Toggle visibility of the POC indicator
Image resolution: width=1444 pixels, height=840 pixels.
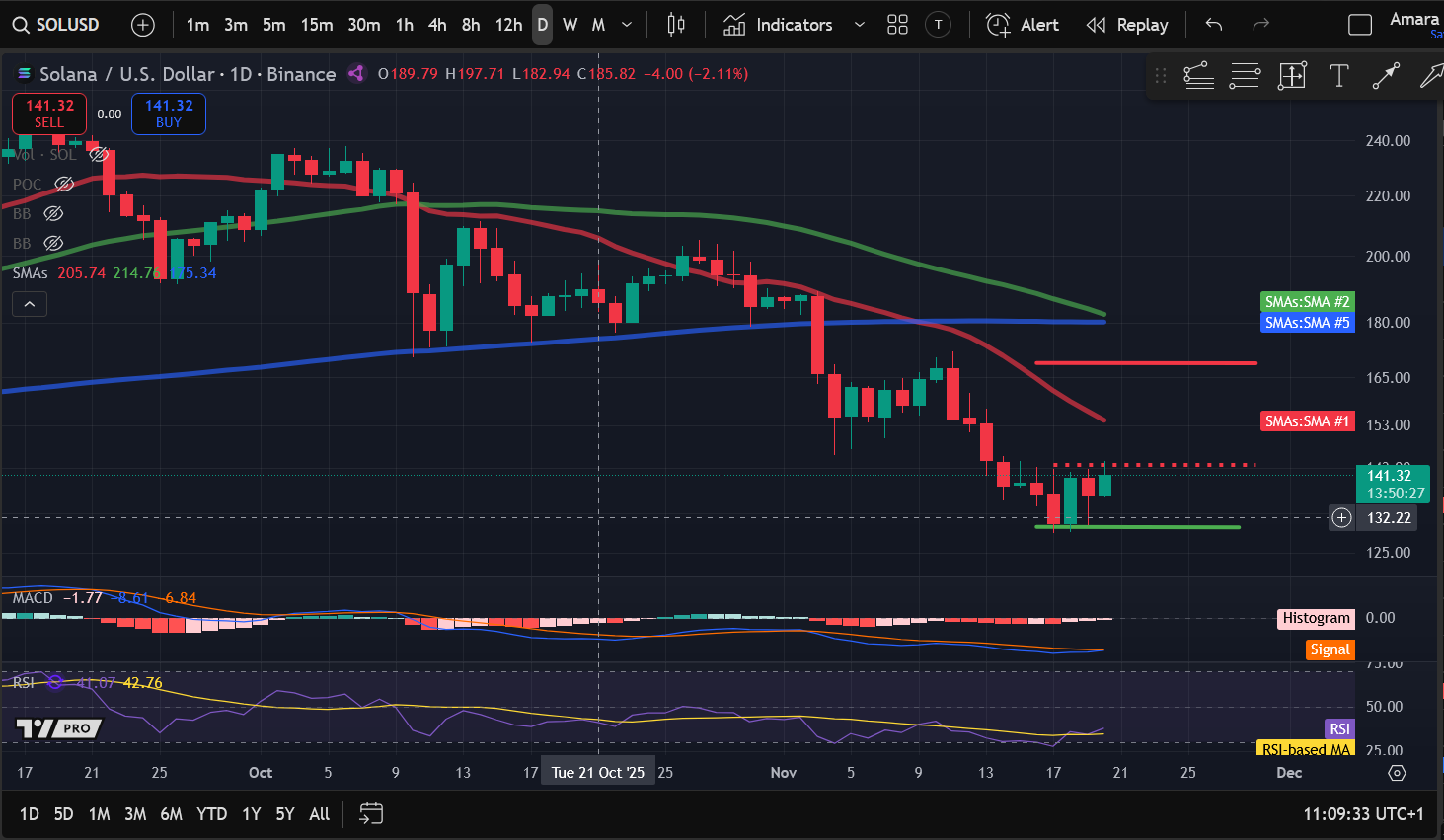point(63,184)
